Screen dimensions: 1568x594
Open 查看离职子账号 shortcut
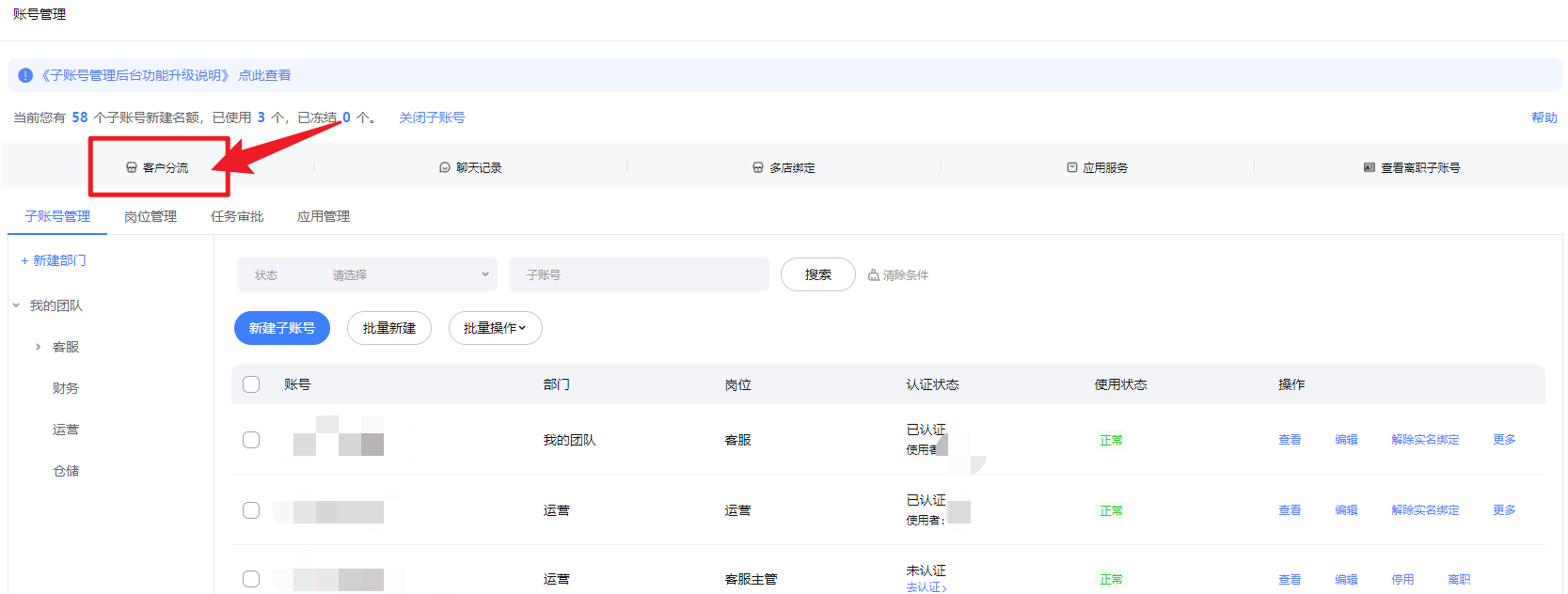coord(1412,167)
